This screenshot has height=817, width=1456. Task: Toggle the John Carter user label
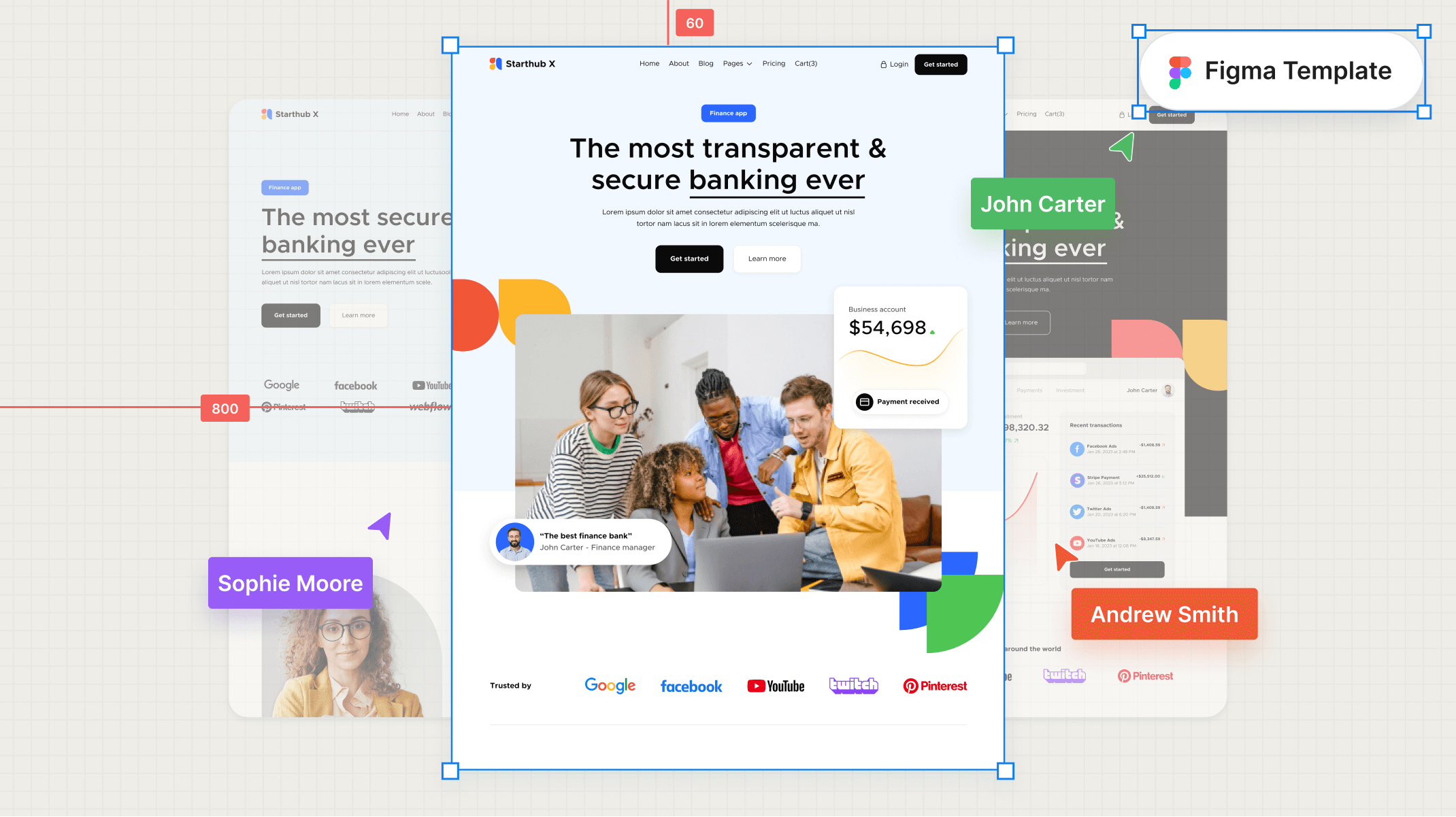click(x=1042, y=204)
